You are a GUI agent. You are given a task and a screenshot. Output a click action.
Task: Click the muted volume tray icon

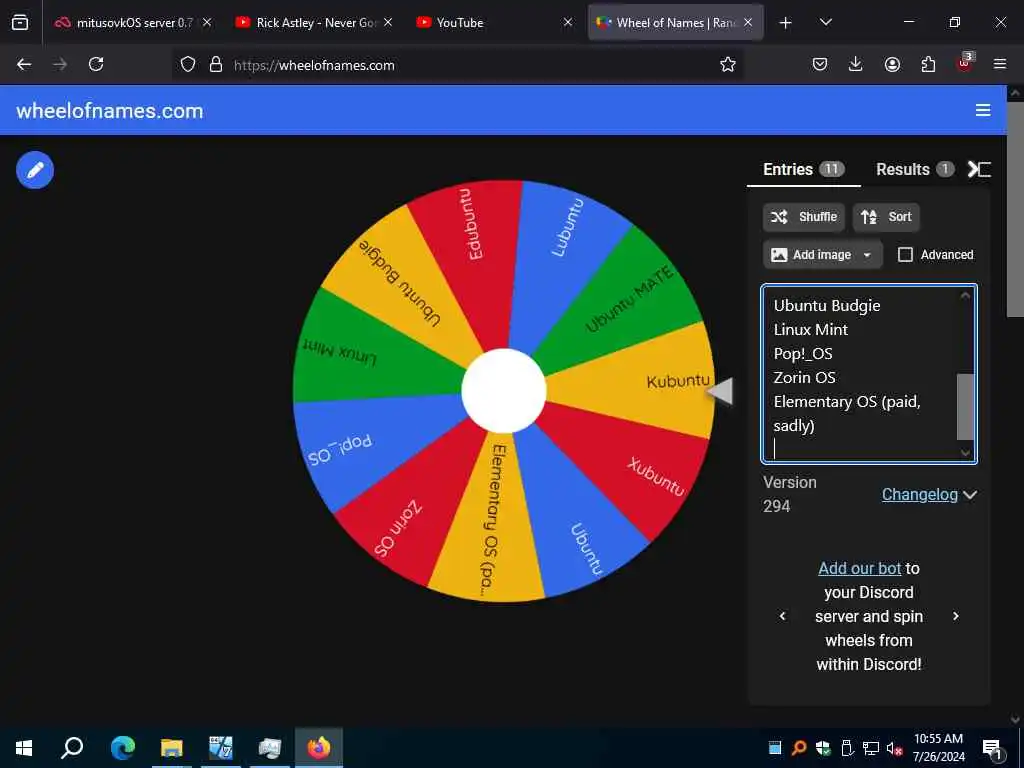(x=895, y=748)
